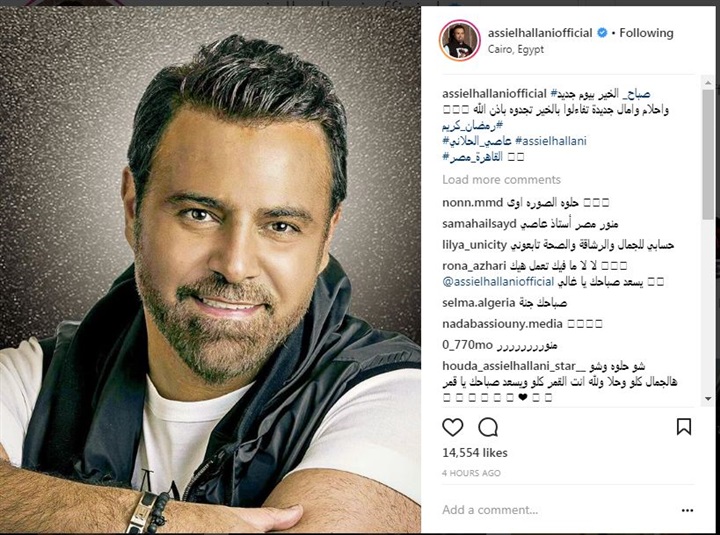Click the comments scrollbar thumb
Screen dimensions: 720x535
pyautogui.click(x=708, y=154)
